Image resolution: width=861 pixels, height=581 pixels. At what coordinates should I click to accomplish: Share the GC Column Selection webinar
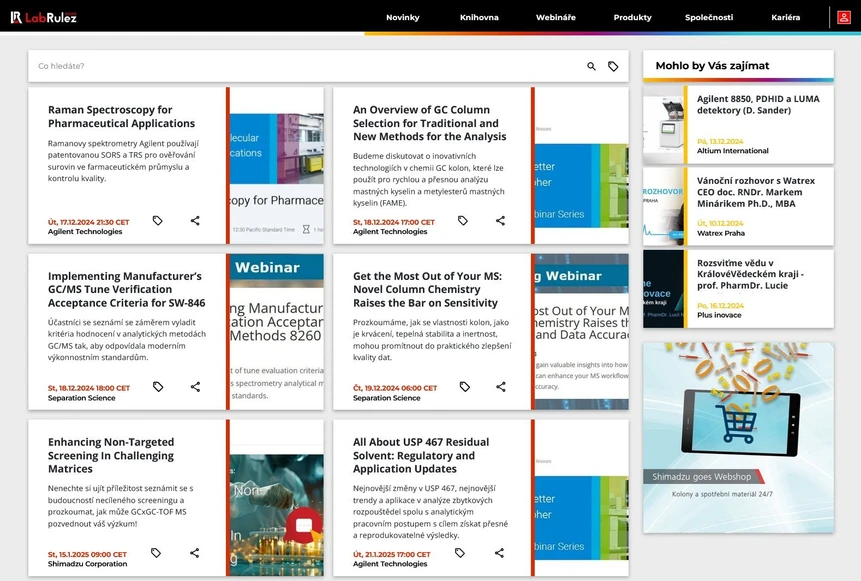coord(500,221)
